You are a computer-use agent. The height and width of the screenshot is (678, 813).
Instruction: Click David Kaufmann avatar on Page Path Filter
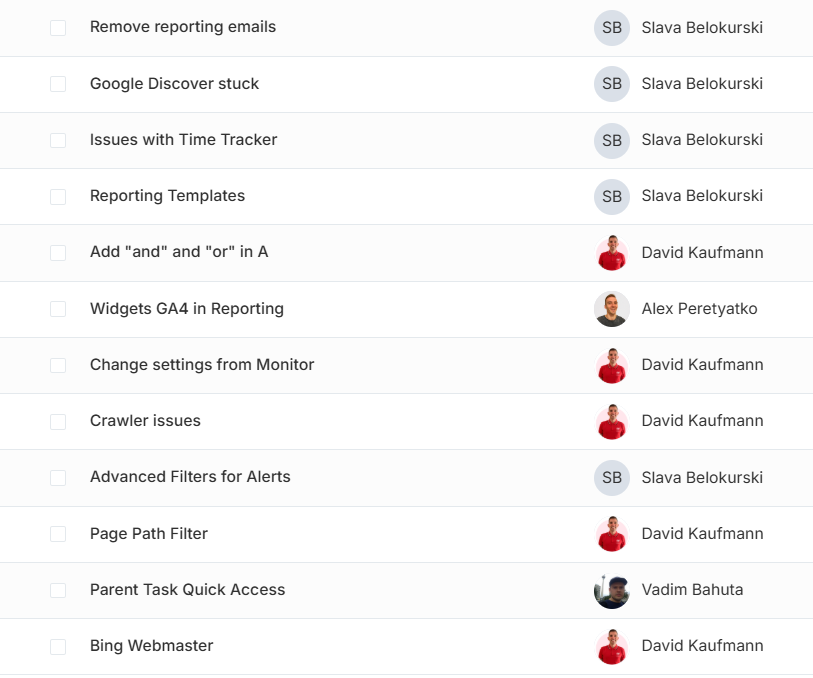click(611, 534)
